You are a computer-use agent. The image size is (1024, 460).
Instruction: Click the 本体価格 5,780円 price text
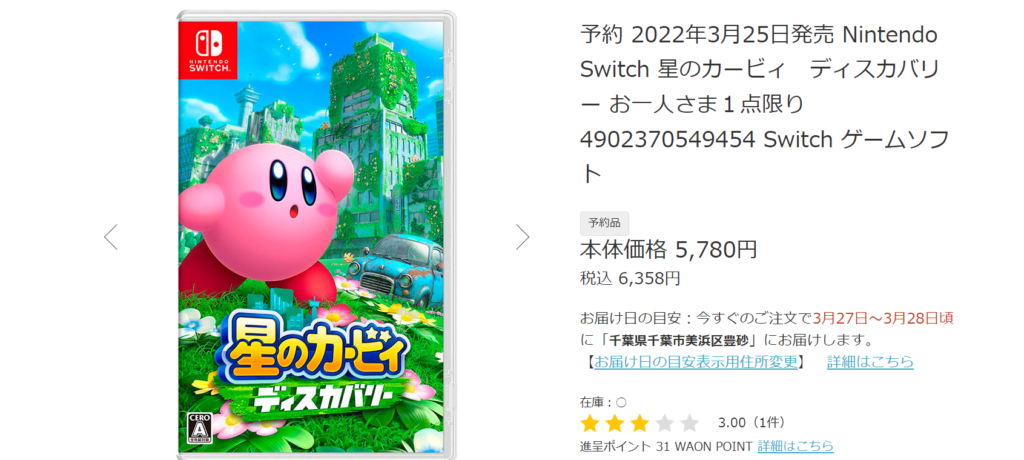[x=669, y=249]
